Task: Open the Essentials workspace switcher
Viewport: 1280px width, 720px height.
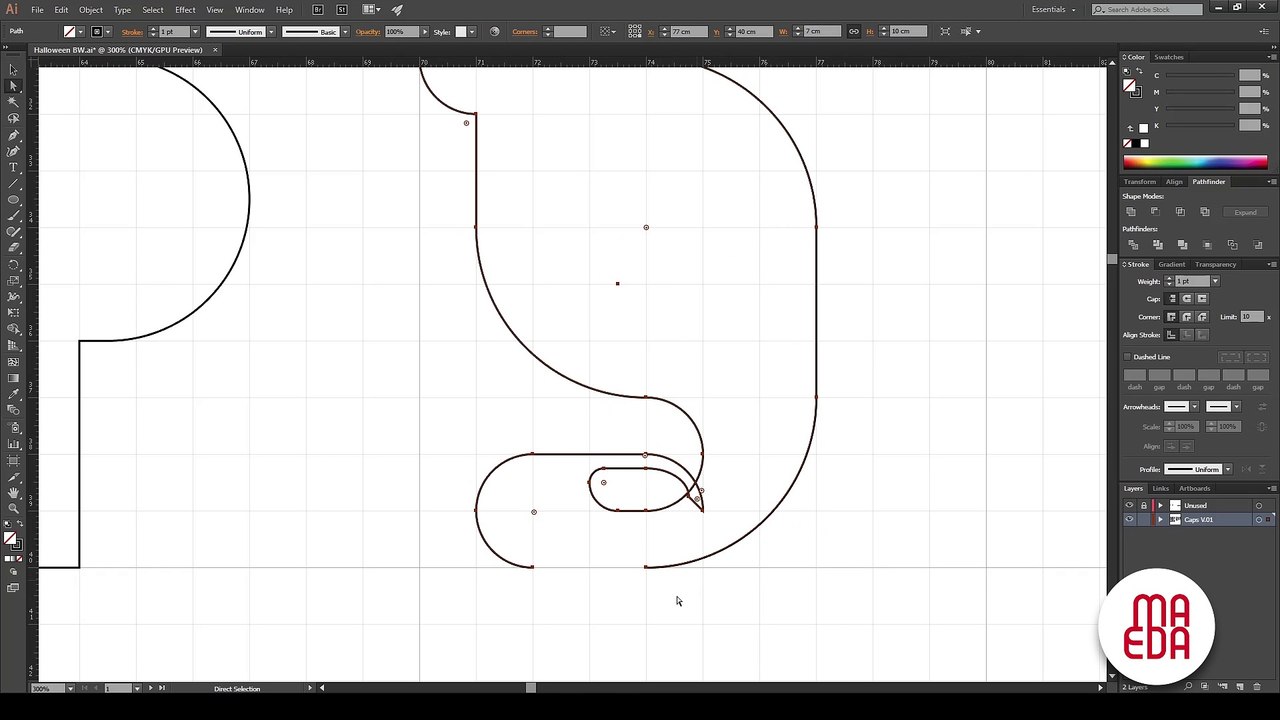Action: click(1054, 10)
